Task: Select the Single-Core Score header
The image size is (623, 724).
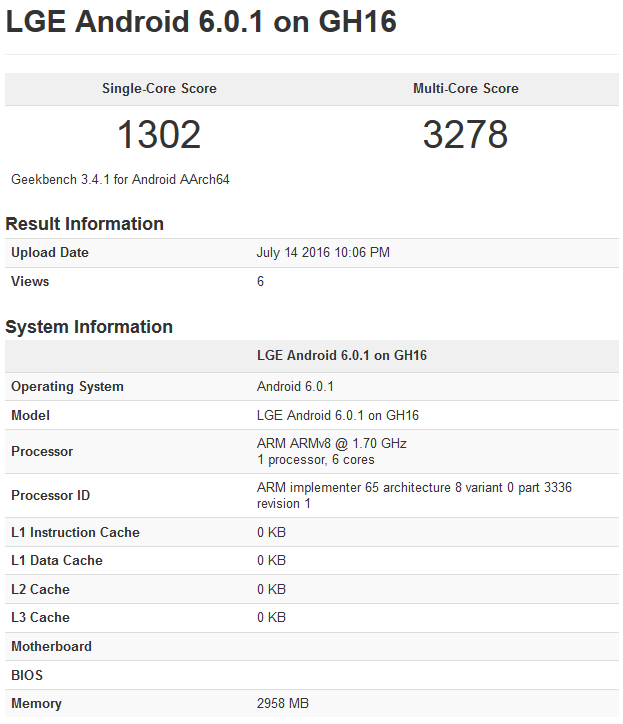Action: point(159,88)
